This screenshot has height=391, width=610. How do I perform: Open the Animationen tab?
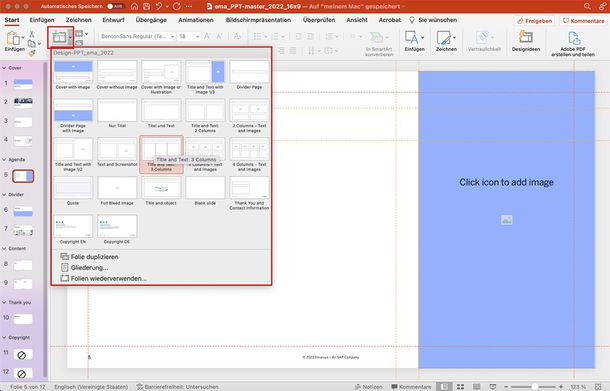coord(196,20)
